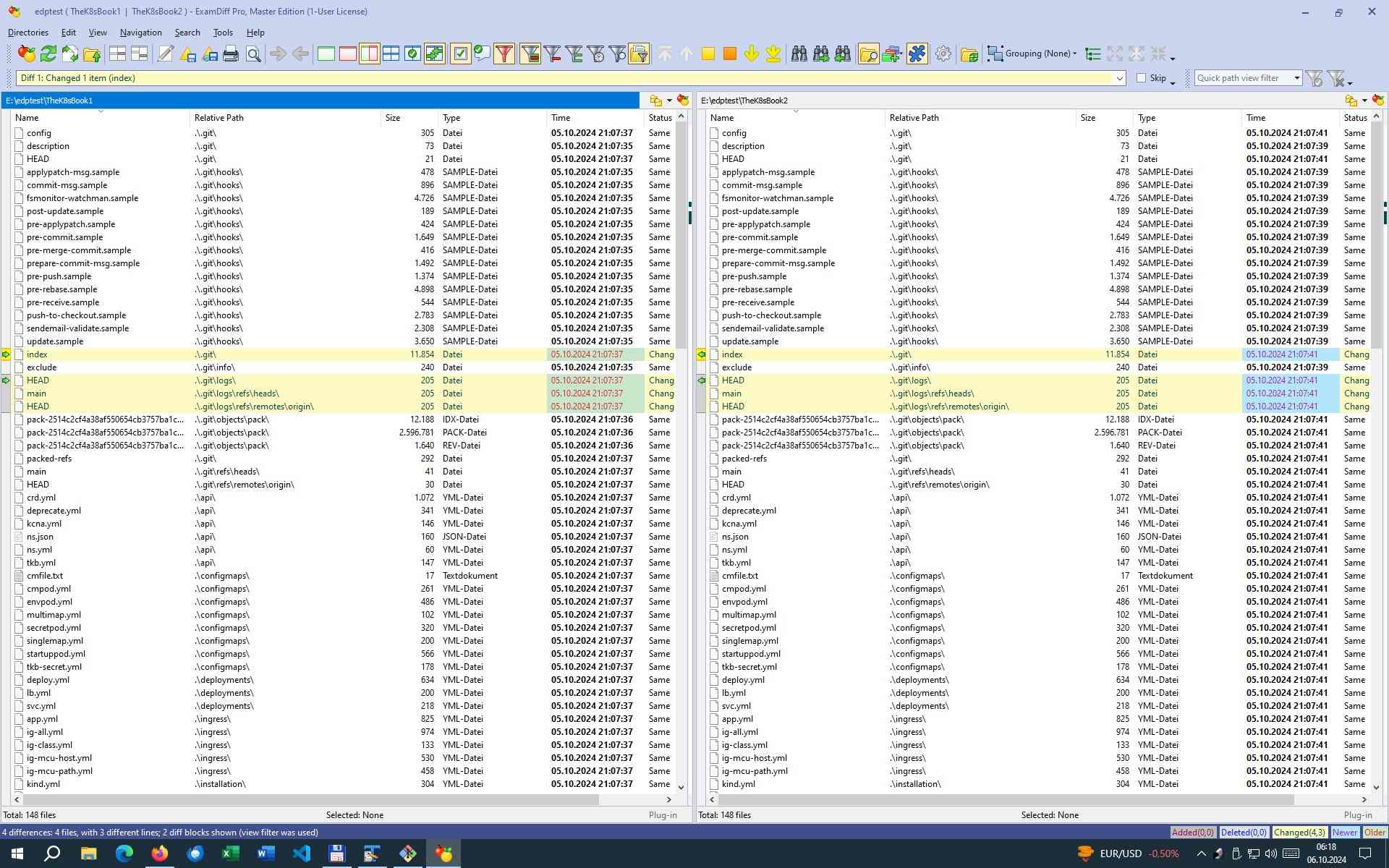Viewport: 1389px width, 868px height.
Task: Click the Plug-in label in left status bar
Action: click(x=663, y=815)
